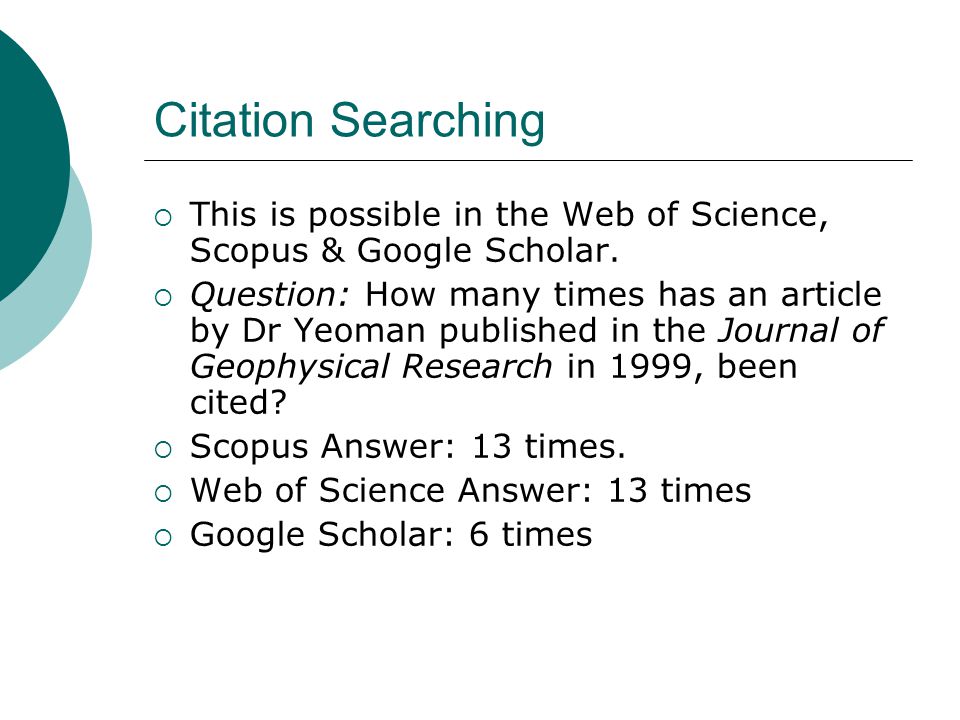Click the word 'cited?' ending the question
Viewport: 960px width, 720px height.
click(x=238, y=403)
